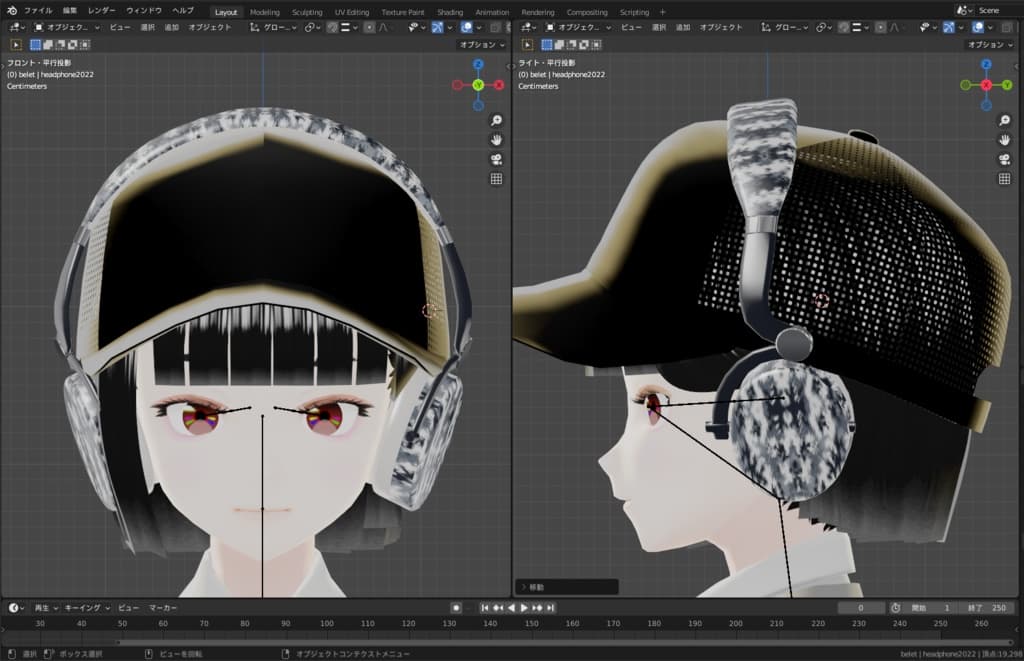Click the zoom magnifier icon in left viewport
The width and height of the screenshot is (1024, 661).
[495, 120]
